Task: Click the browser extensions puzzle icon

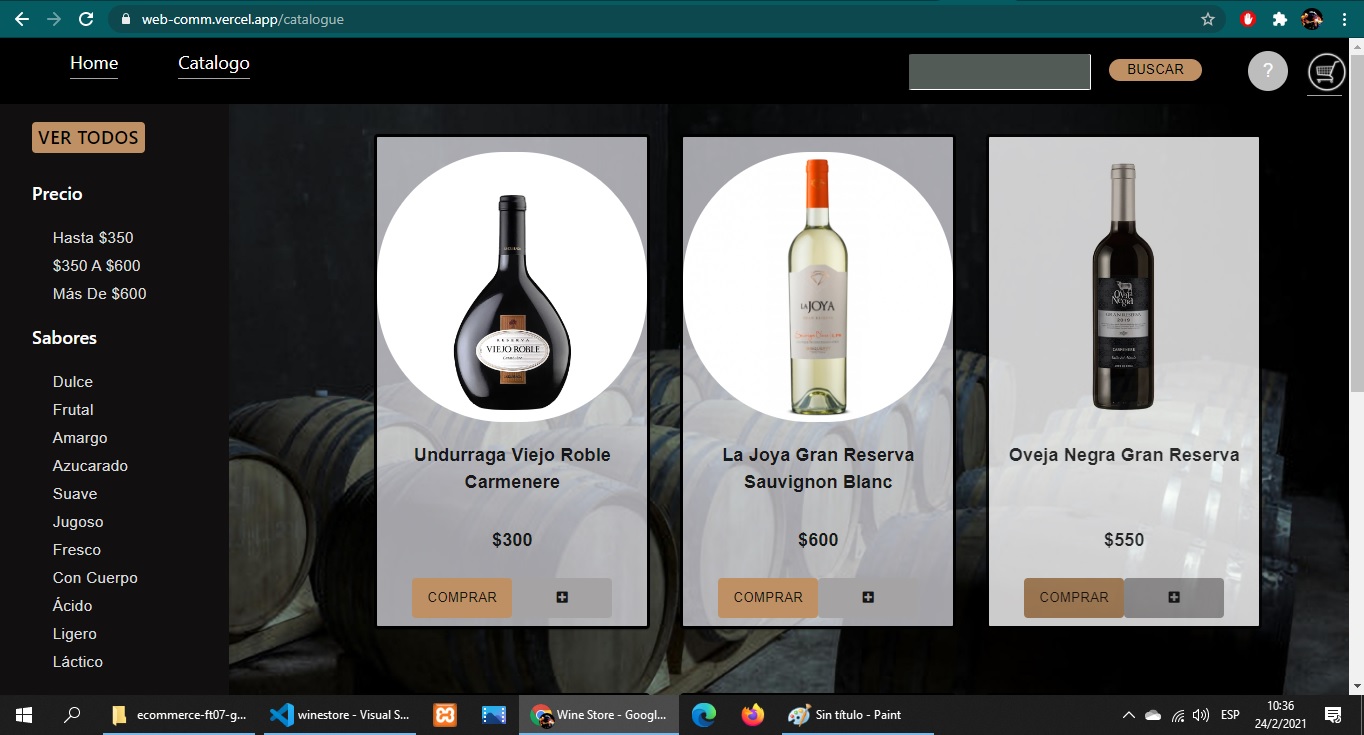Action: click(1281, 17)
